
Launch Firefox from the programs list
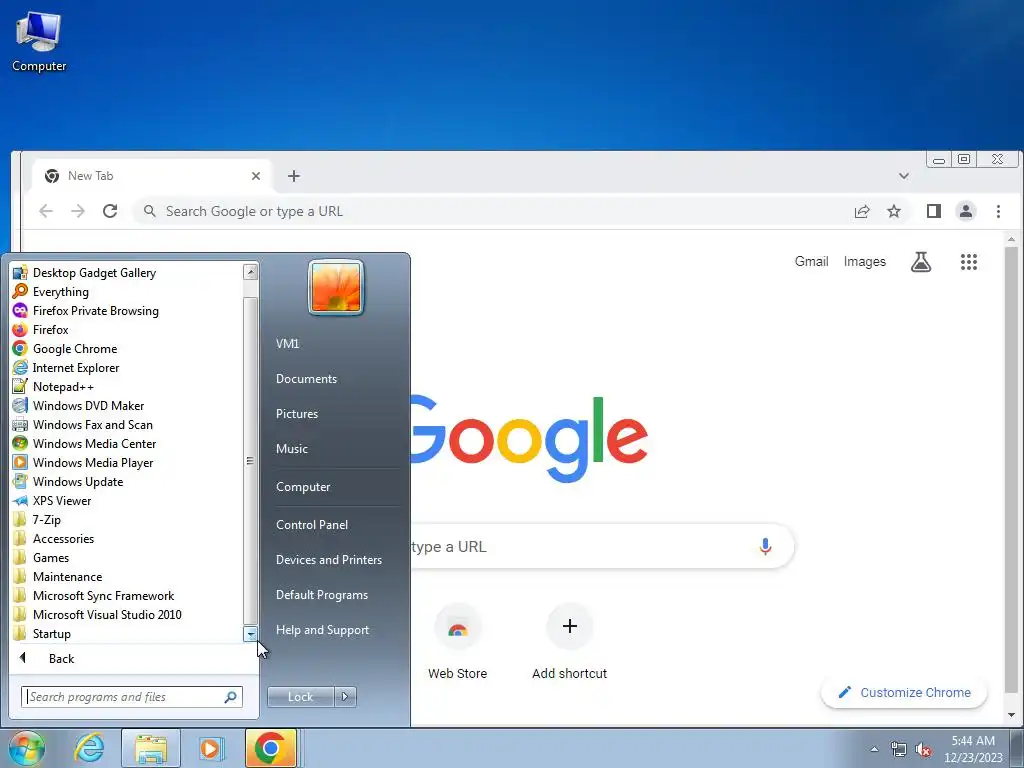50,330
